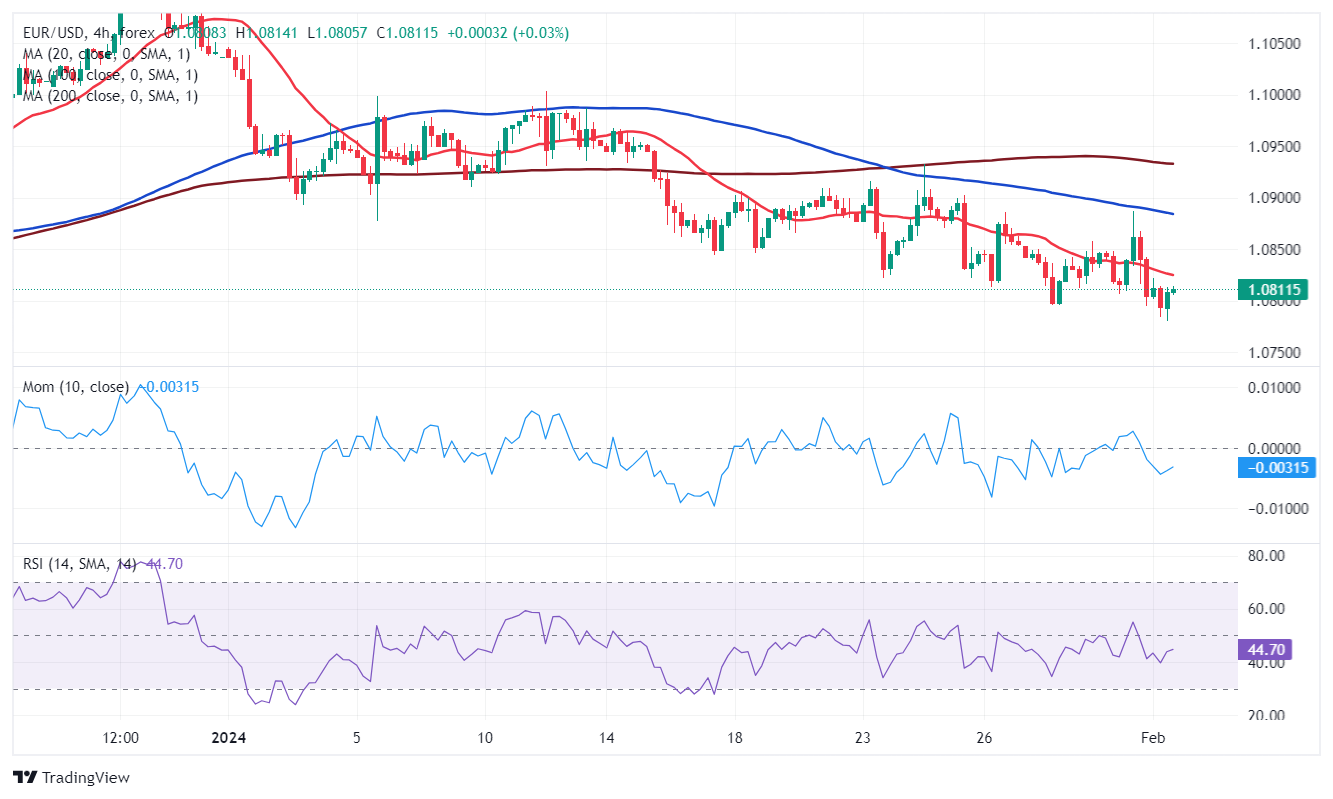Image resolution: width=1333 pixels, height=799 pixels.
Task: Click the RSI (14, SMA, 14) indicator legend
Action: coord(80,564)
